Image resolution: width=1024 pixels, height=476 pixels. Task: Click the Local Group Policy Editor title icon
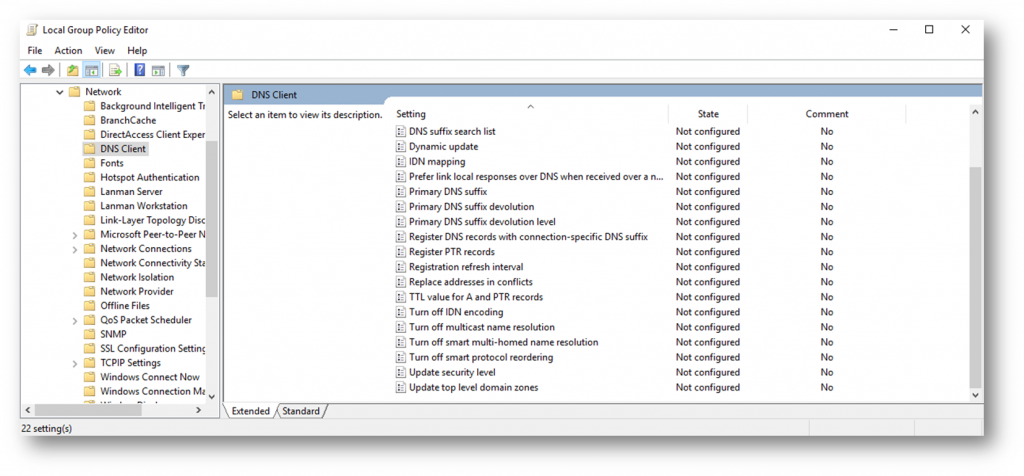point(32,30)
